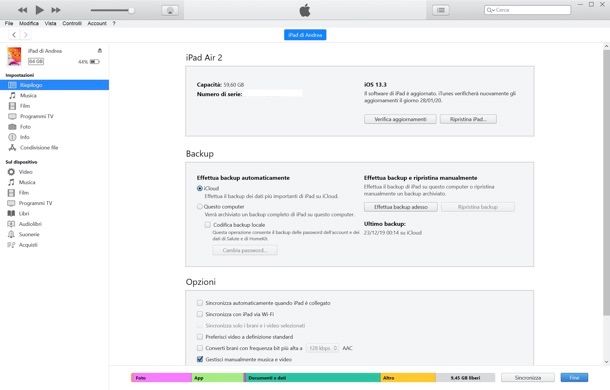
Task: Open the list view icon near search
Action: [441, 10]
